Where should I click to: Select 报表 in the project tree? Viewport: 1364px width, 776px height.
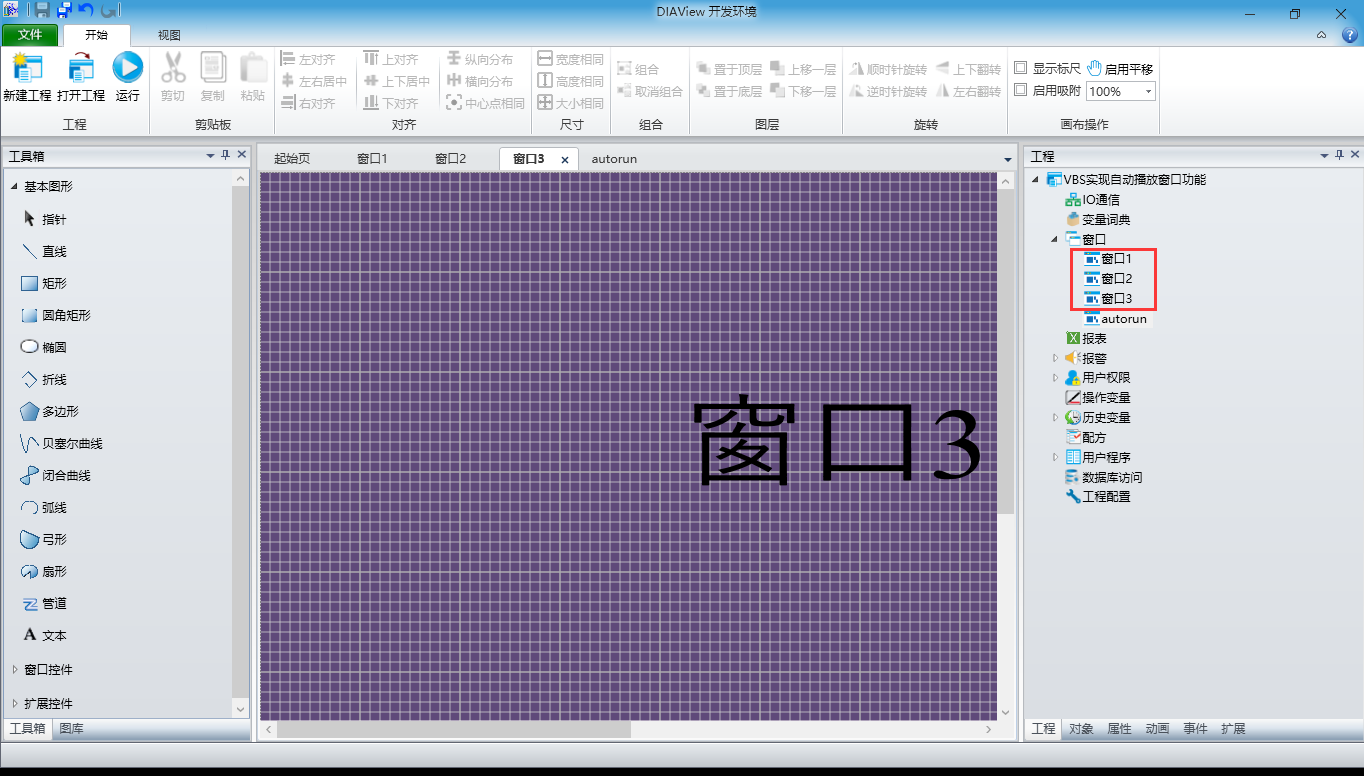pyautogui.click(x=1087, y=339)
